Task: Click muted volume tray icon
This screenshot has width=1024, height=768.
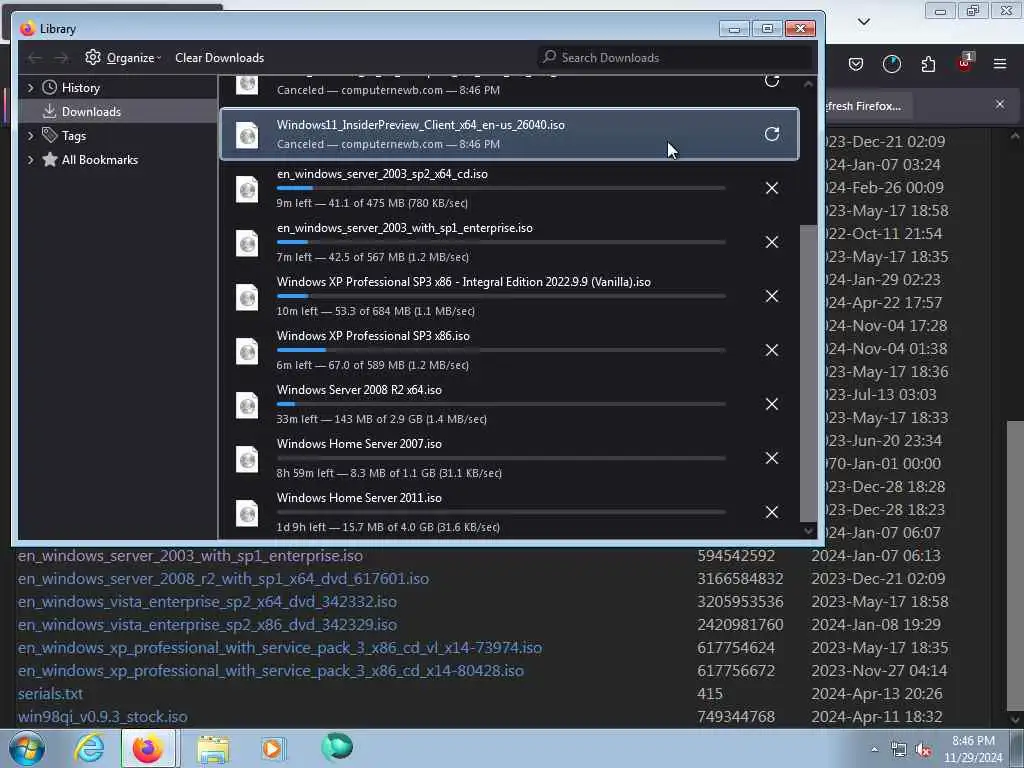Action: [923, 750]
